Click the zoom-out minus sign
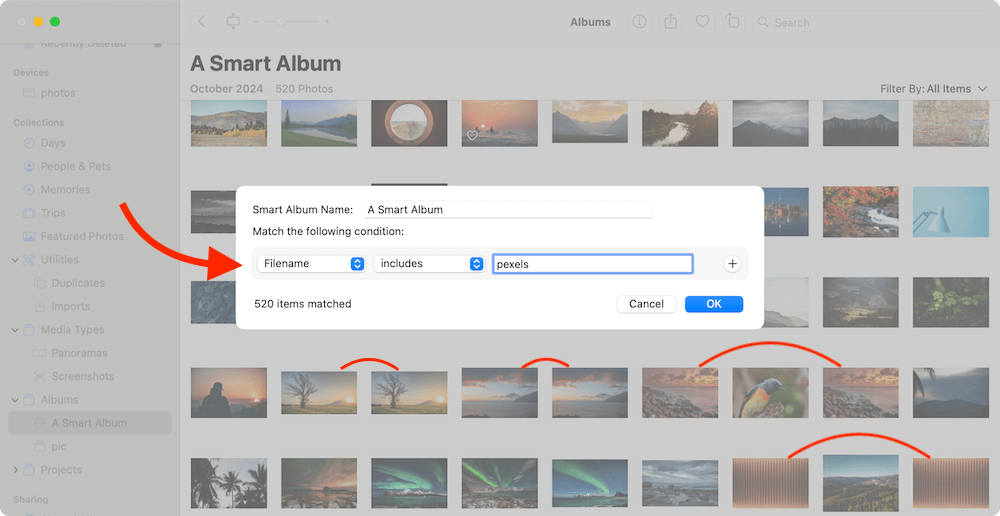 click(x=256, y=22)
